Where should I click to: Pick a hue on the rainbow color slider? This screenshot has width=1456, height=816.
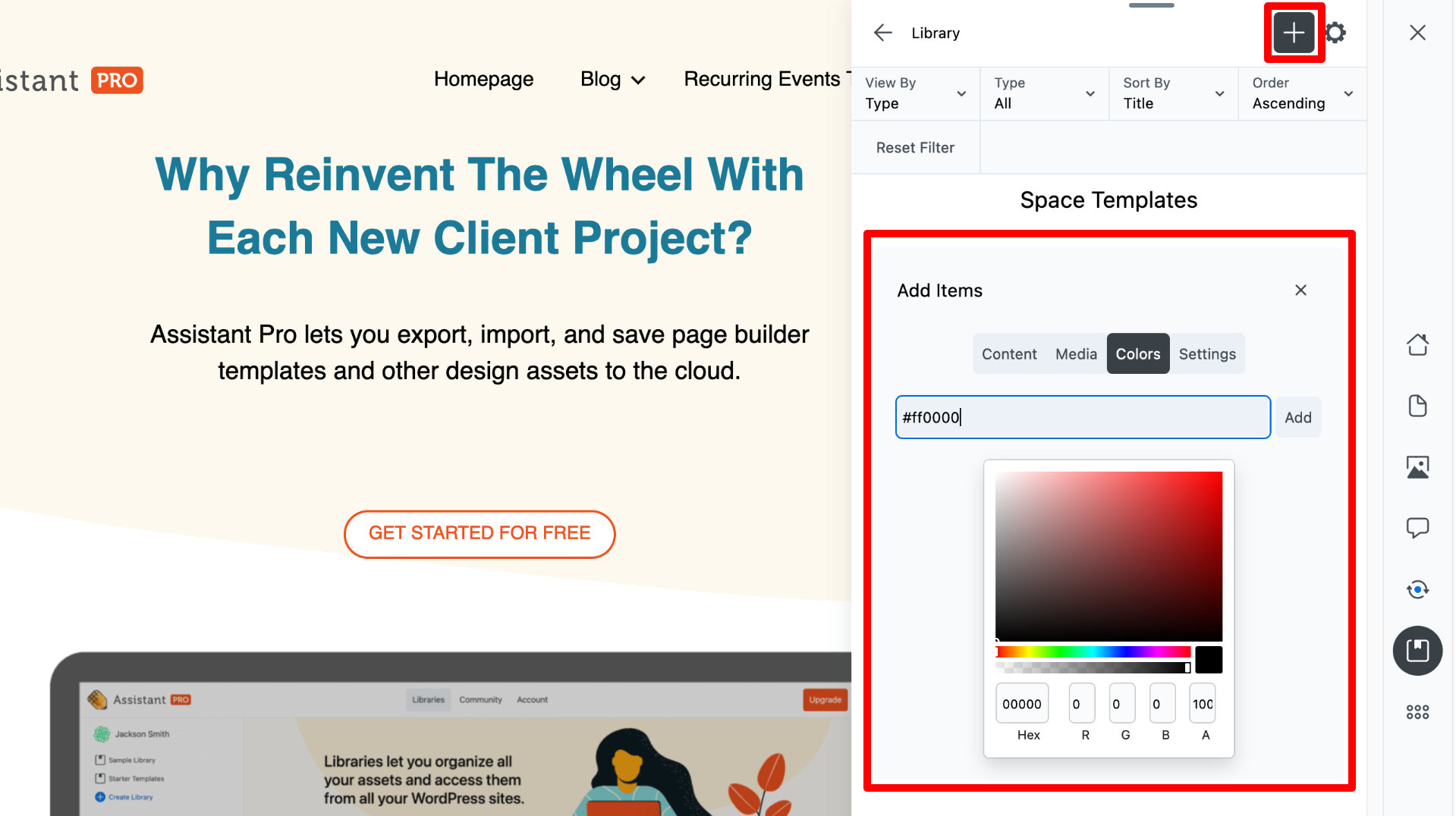[x=1093, y=651]
